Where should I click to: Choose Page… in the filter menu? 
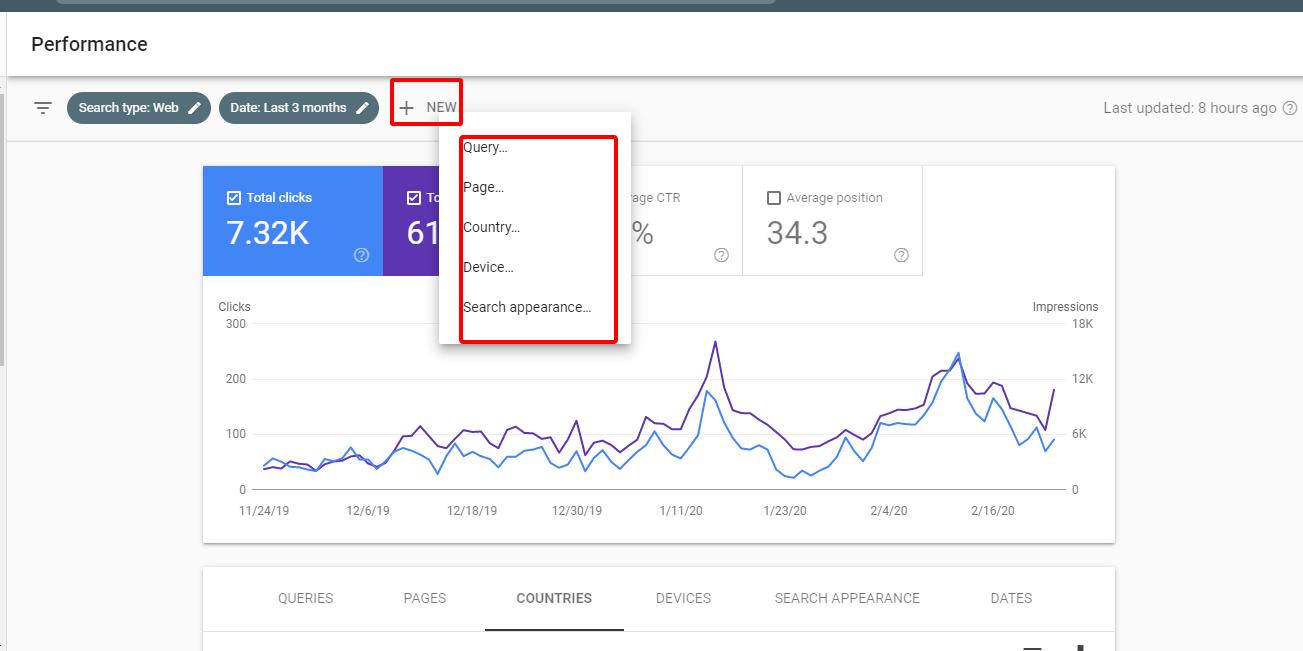click(484, 188)
